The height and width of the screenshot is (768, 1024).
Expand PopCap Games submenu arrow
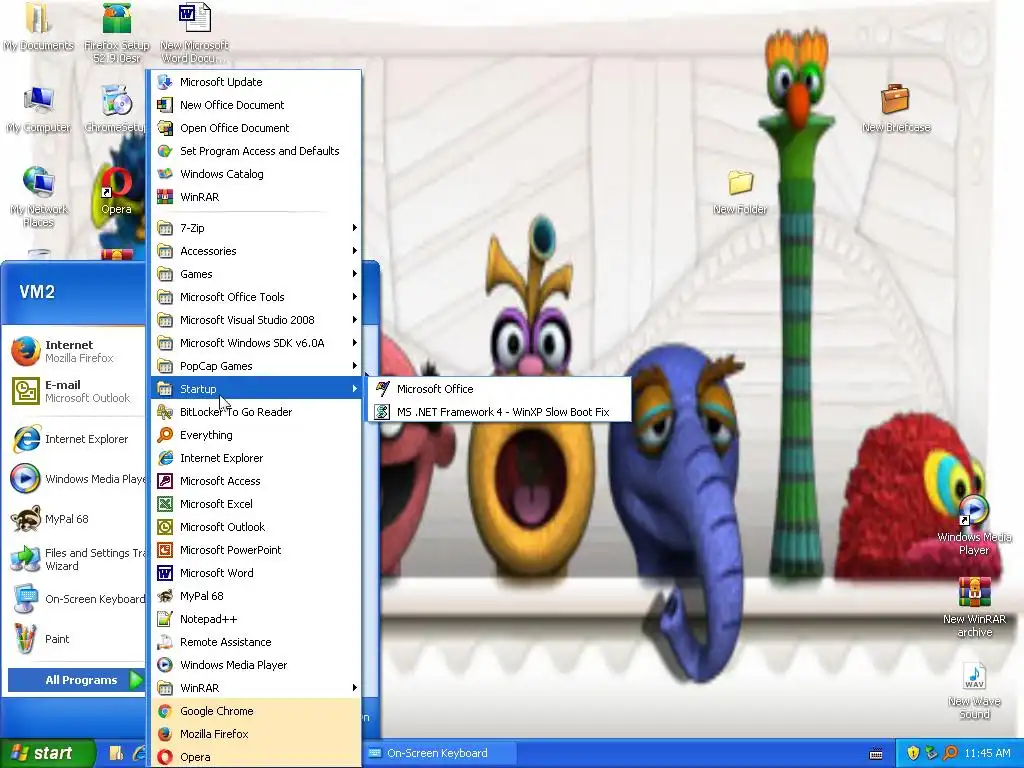355,366
